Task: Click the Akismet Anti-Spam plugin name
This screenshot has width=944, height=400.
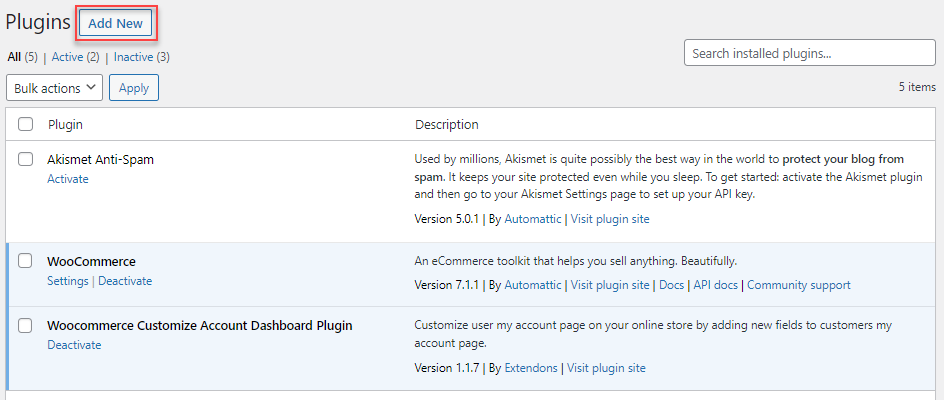Action: 101,160
